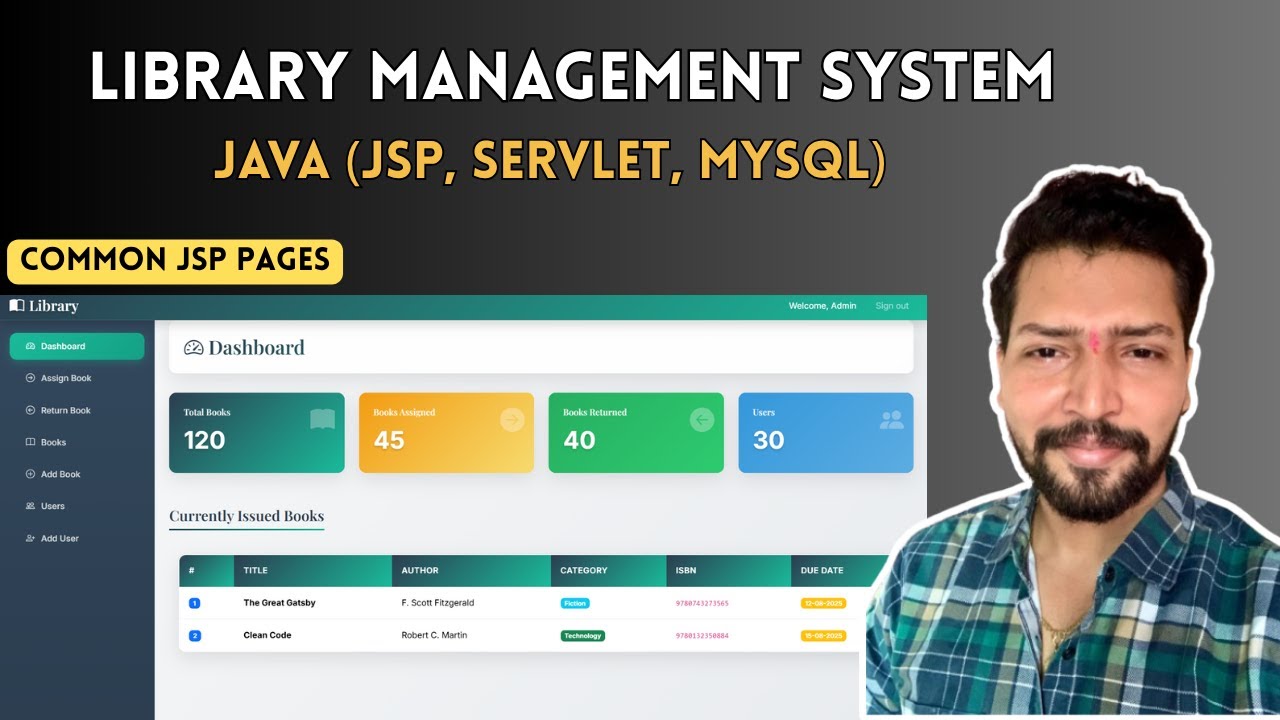Click the row number 1 badge
Viewport: 1280px width, 720px height.
(194, 603)
